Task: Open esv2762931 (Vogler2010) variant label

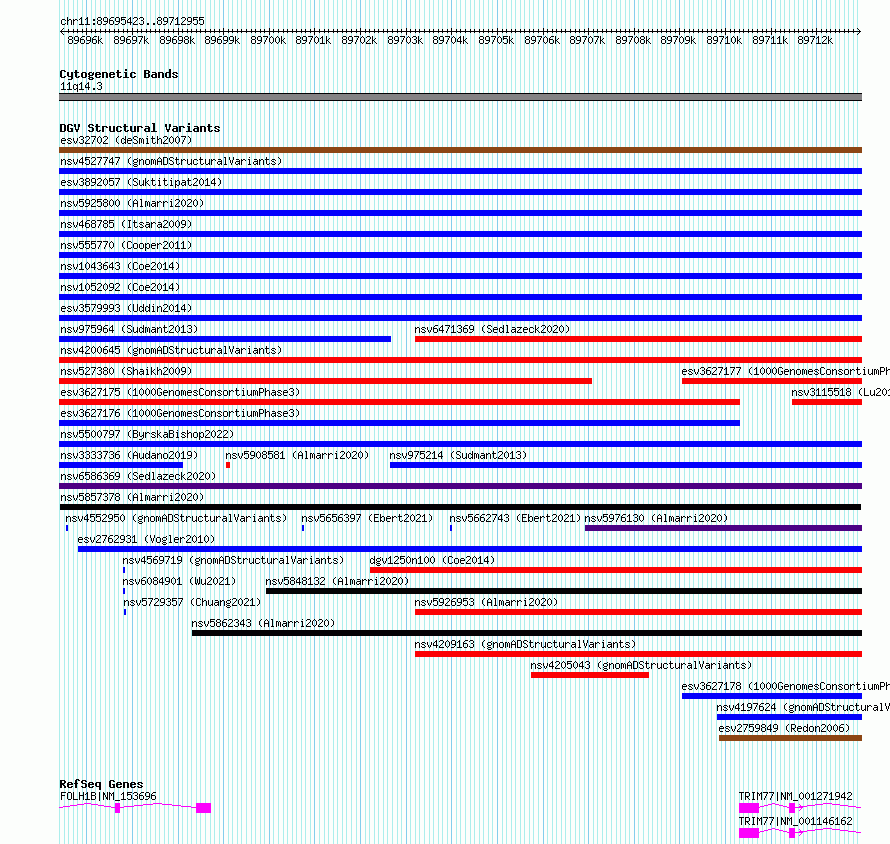Action: pos(146,539)
